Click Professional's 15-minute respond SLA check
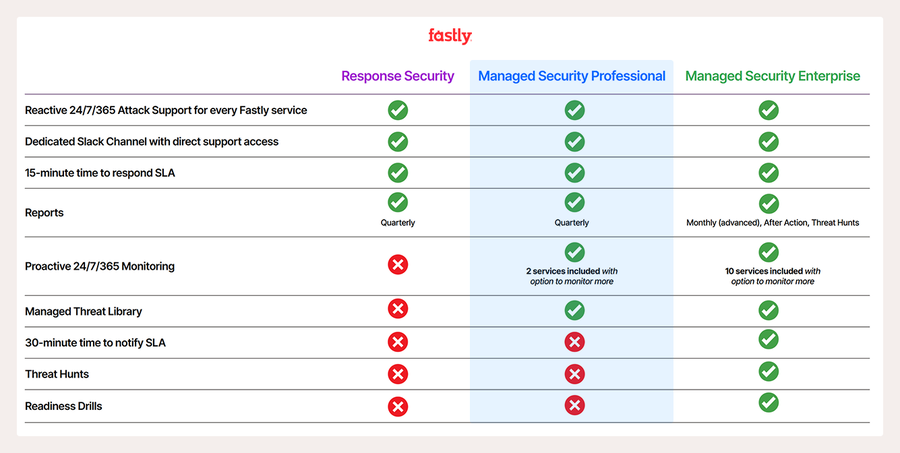Viewport: 900px width, 453px height. tap(574, 172)
